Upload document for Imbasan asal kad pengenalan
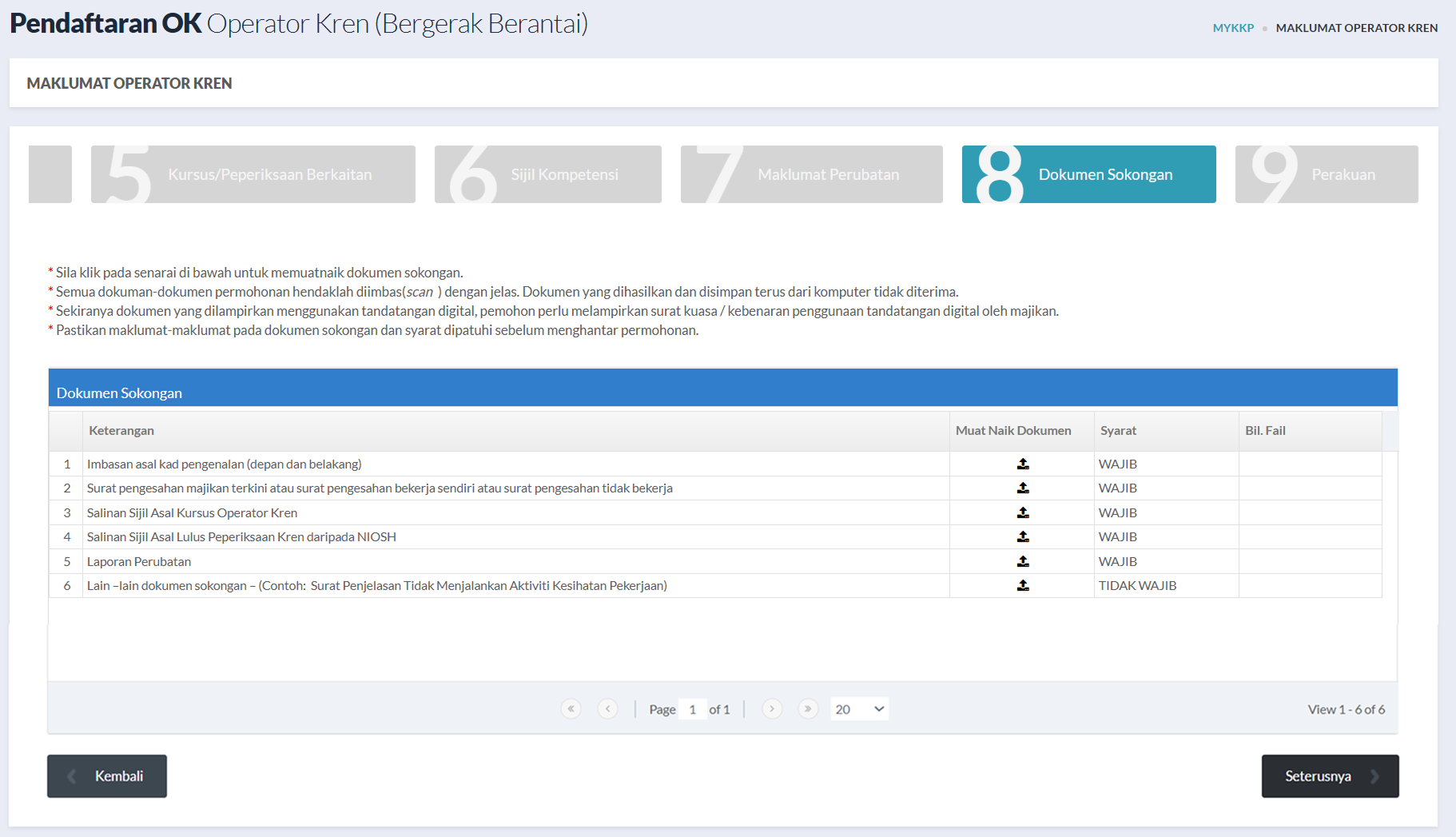 coord(1022,464)
